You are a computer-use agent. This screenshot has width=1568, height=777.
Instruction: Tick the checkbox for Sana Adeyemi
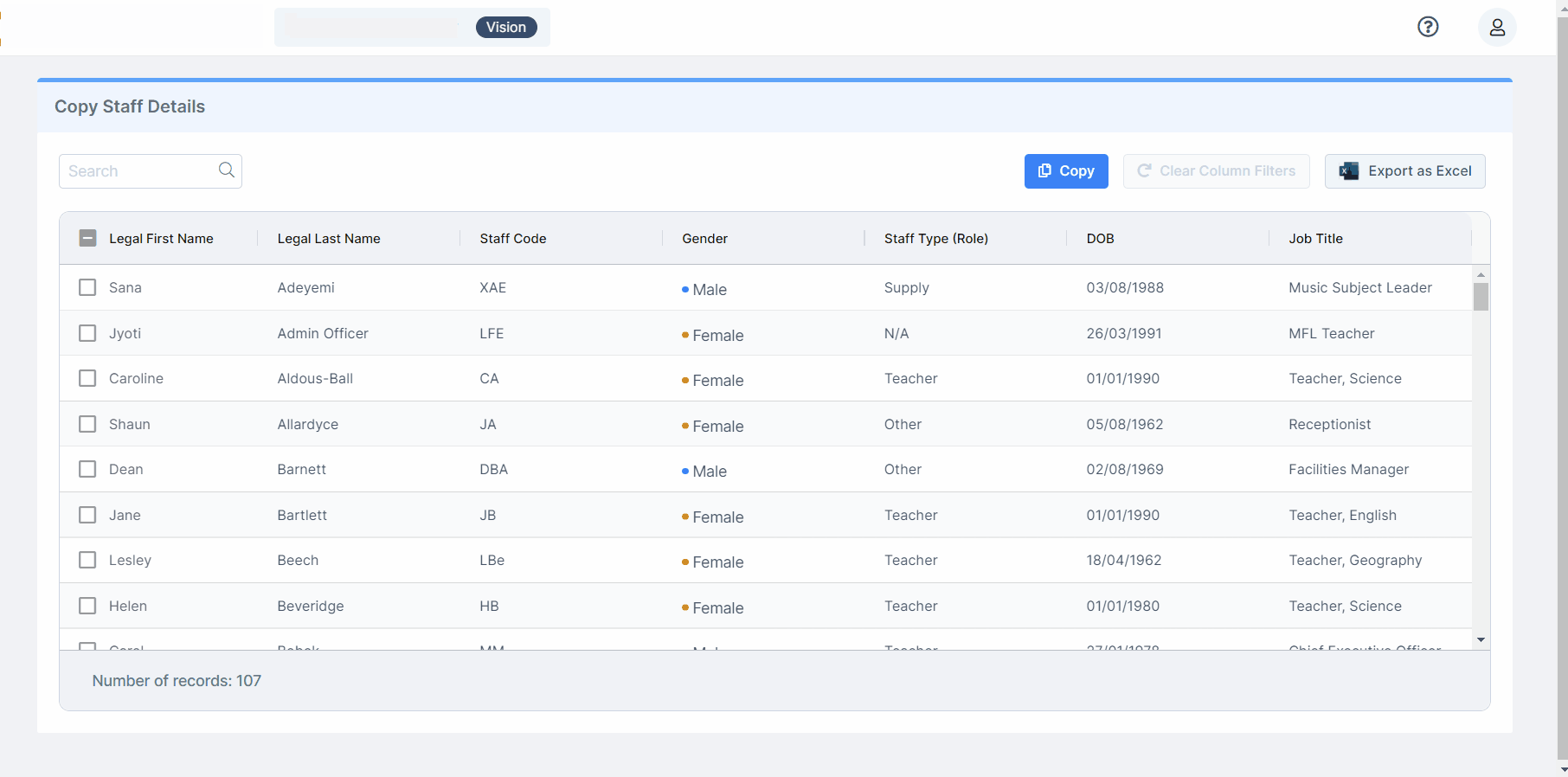(87, 287)
